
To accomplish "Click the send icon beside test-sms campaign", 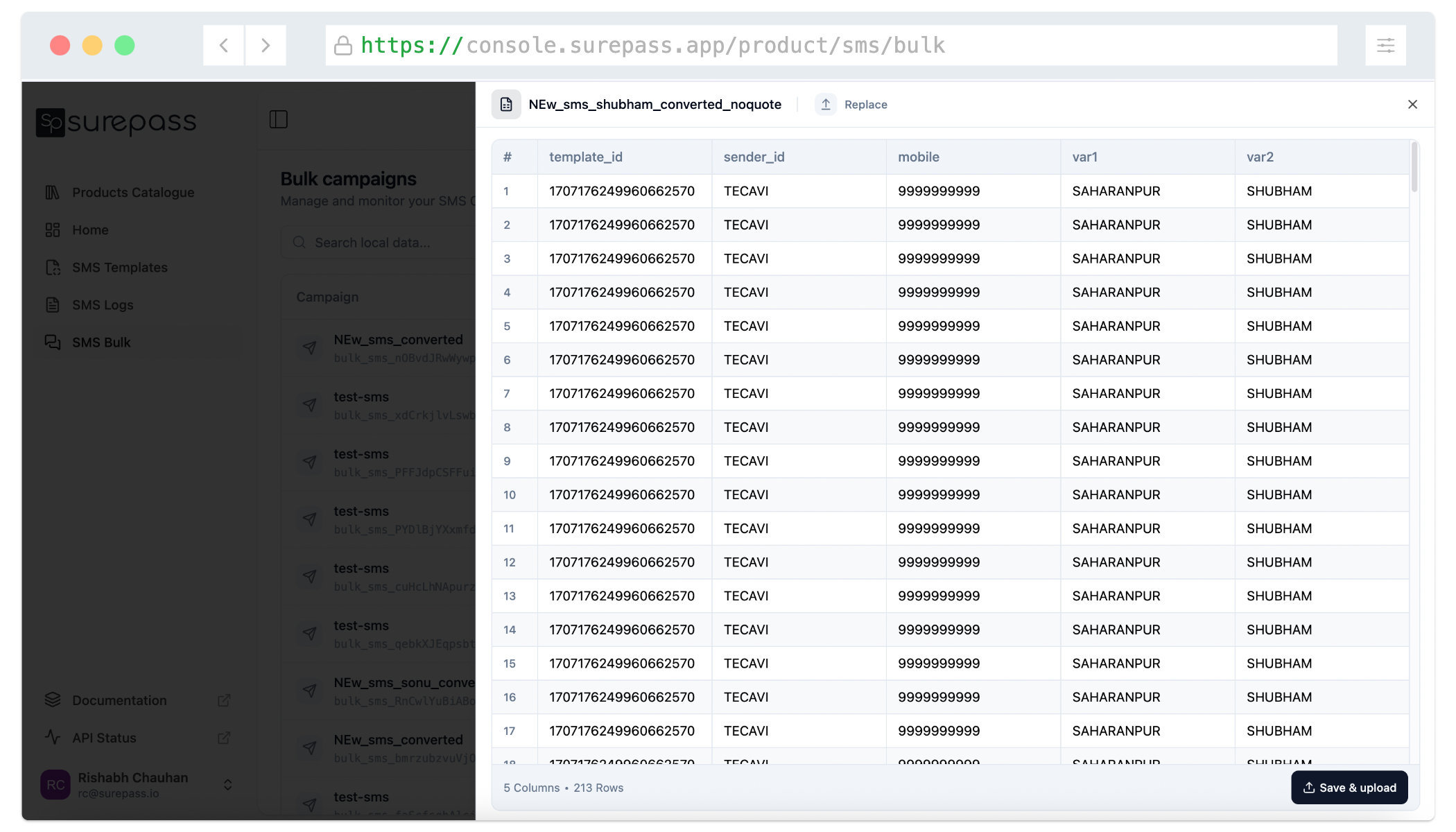I will pos(310,405).
